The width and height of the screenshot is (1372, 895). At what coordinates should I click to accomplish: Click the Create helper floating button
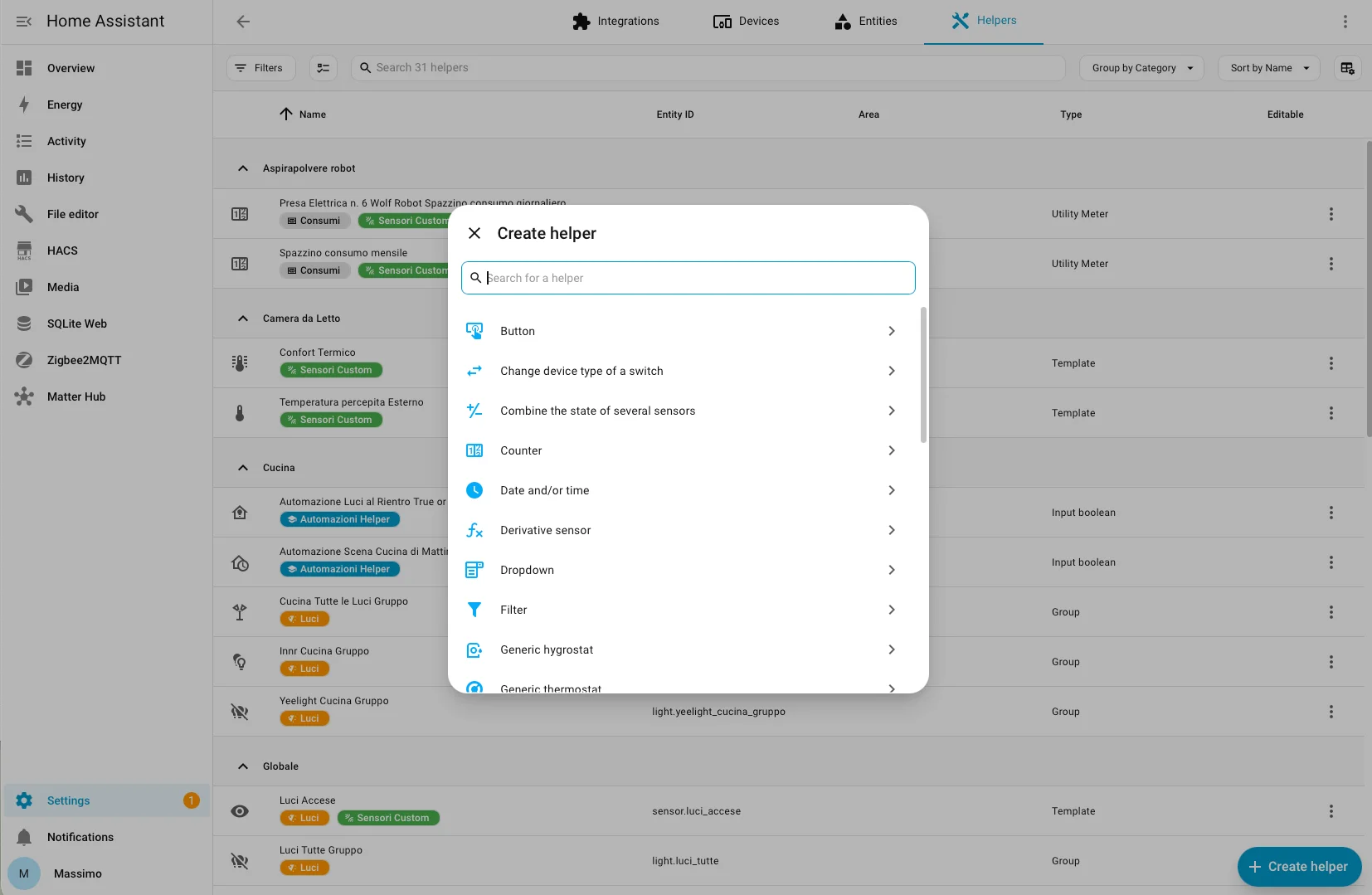[1299, 867]
